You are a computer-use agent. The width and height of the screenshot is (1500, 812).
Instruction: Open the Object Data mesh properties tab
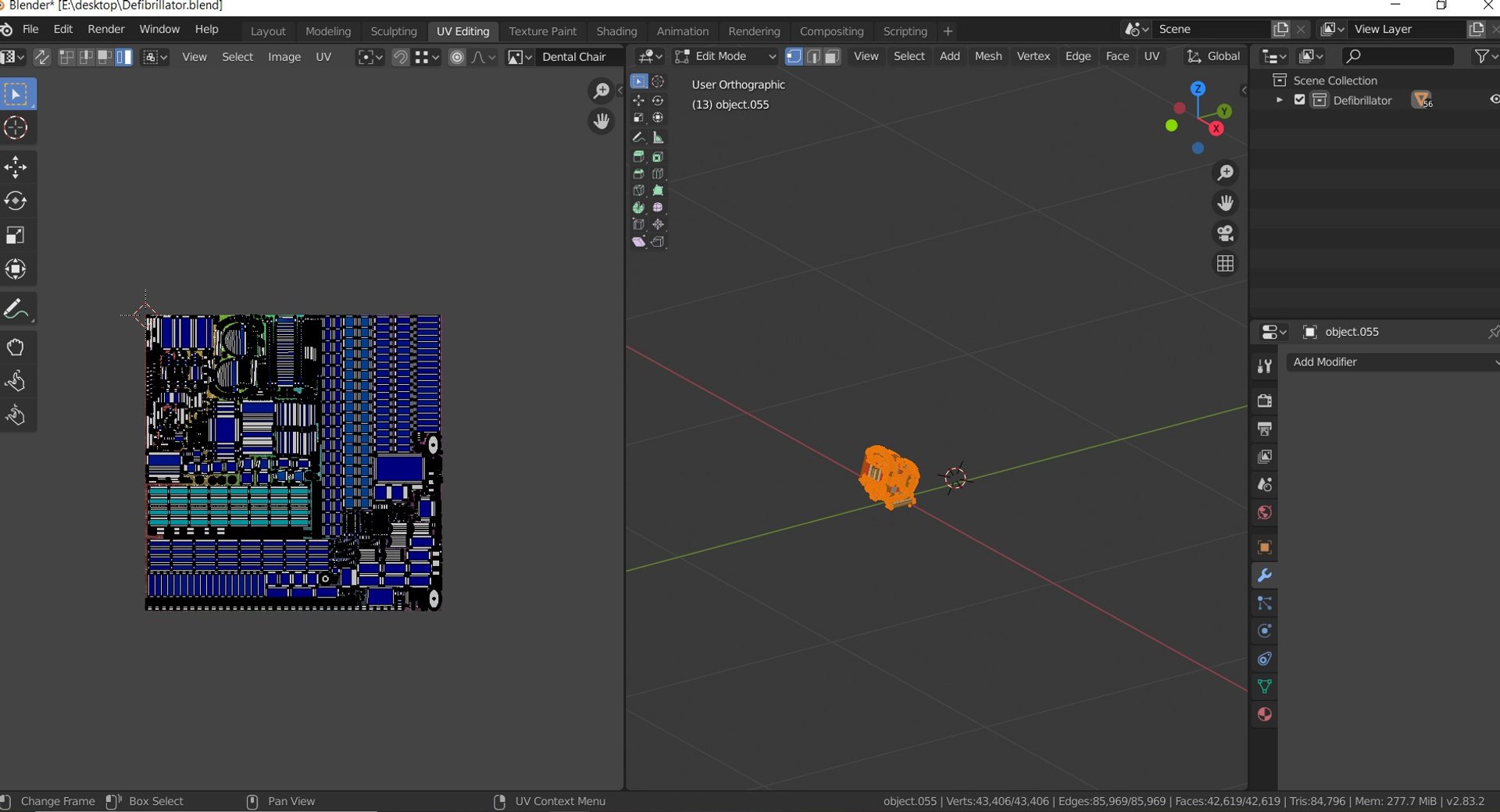[1264, 686]
